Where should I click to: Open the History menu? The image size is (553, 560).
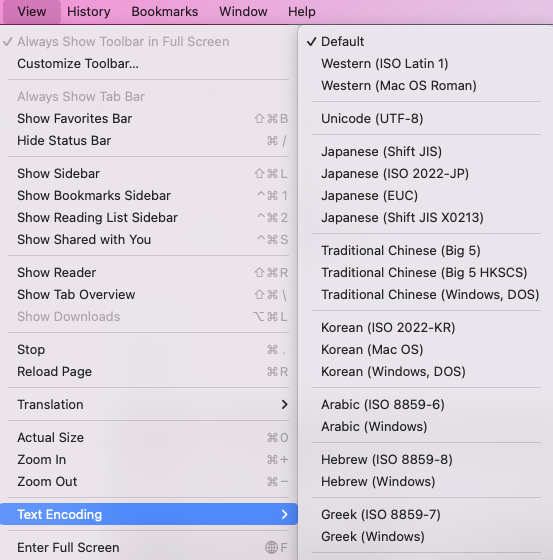click(x=89, y=12)
